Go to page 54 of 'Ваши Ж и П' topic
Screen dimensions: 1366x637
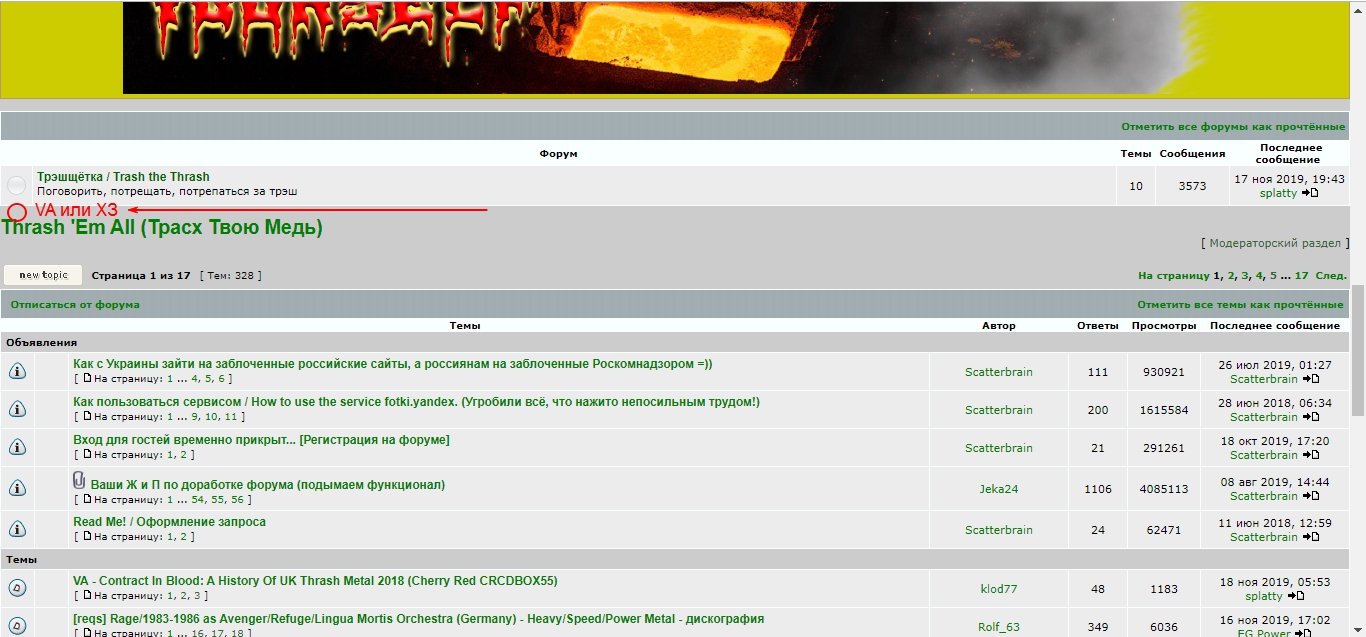pyautogui.click(x=198, y=499)
